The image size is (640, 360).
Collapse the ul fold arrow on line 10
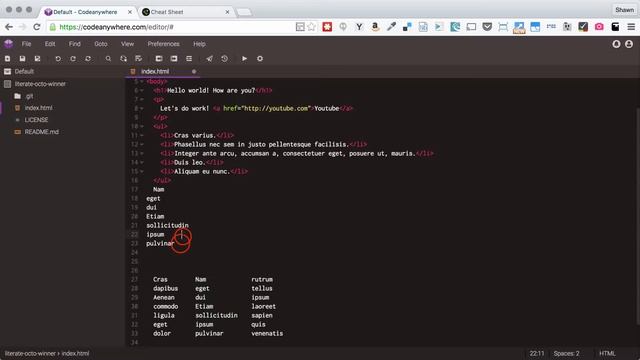pos(142,126)
